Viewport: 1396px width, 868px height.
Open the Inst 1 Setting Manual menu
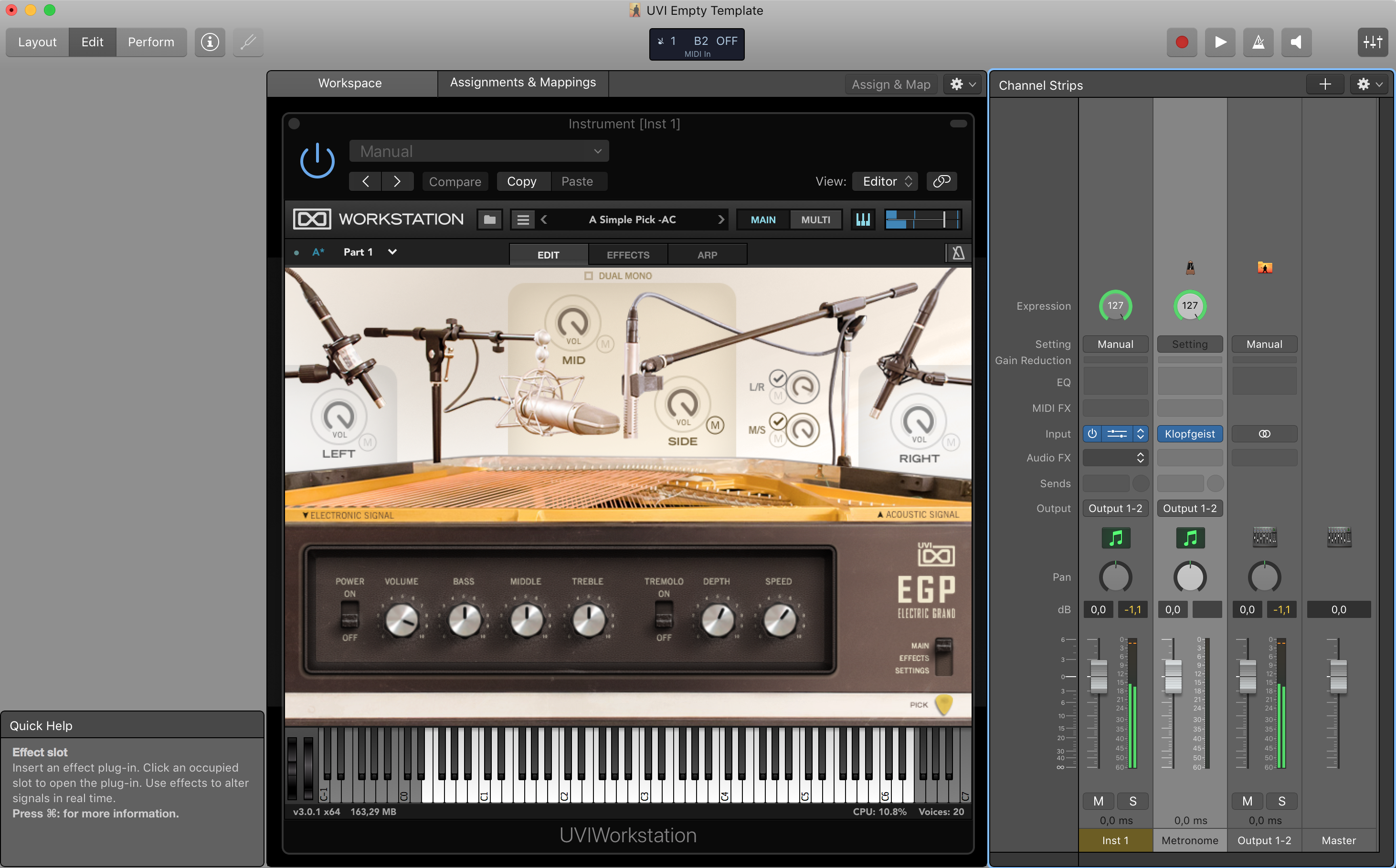pos(1116,345)
